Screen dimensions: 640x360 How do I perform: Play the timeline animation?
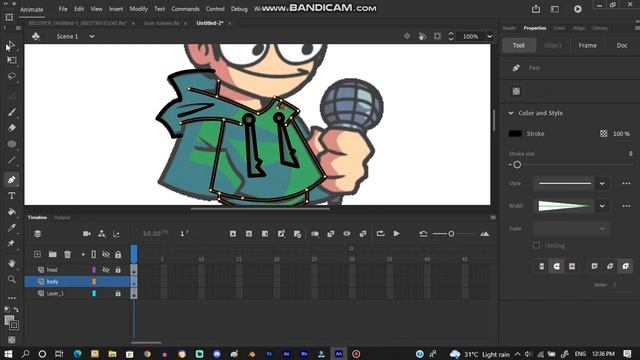click(x=396, y=234)
